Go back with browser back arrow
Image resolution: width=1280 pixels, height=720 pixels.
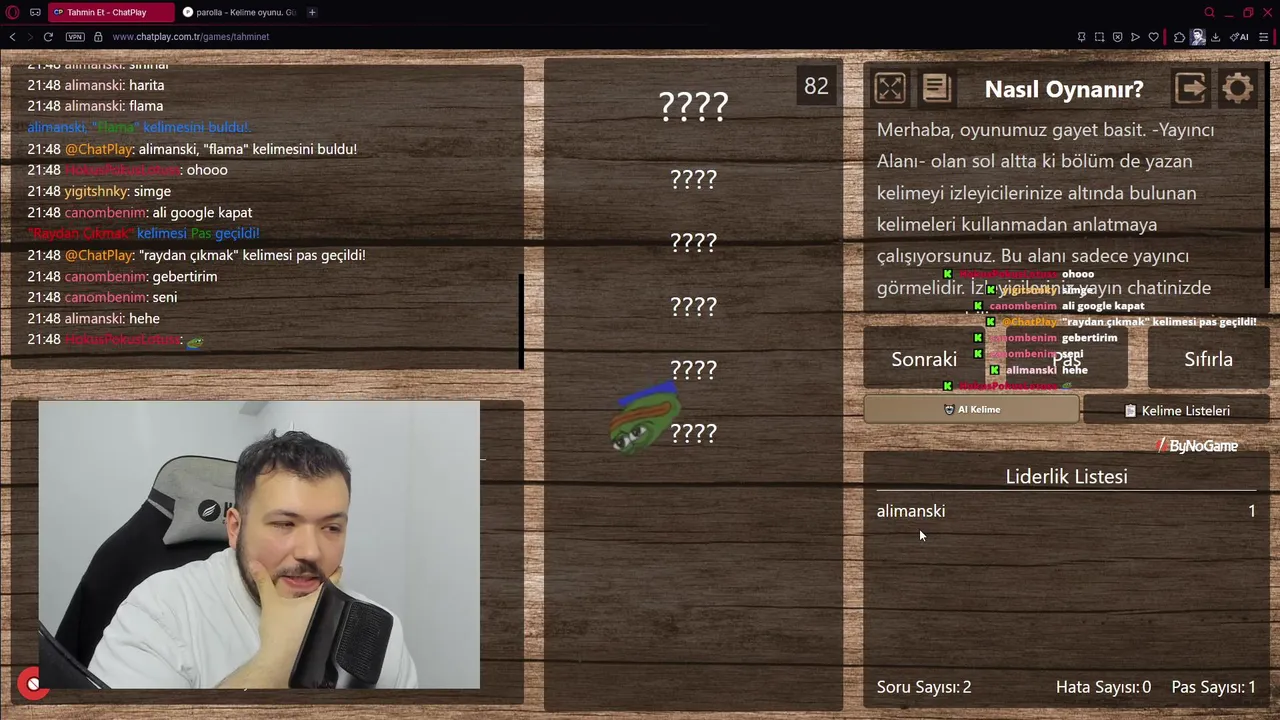[12, 37]
